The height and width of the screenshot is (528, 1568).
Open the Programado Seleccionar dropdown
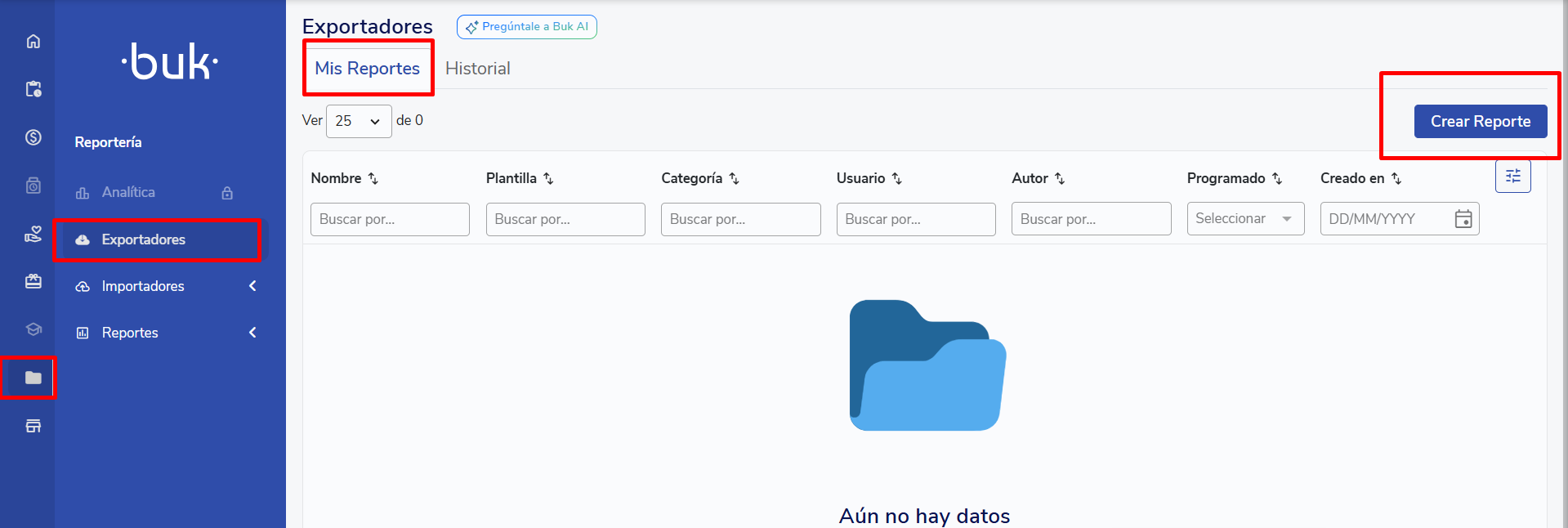pos(1244,219)
